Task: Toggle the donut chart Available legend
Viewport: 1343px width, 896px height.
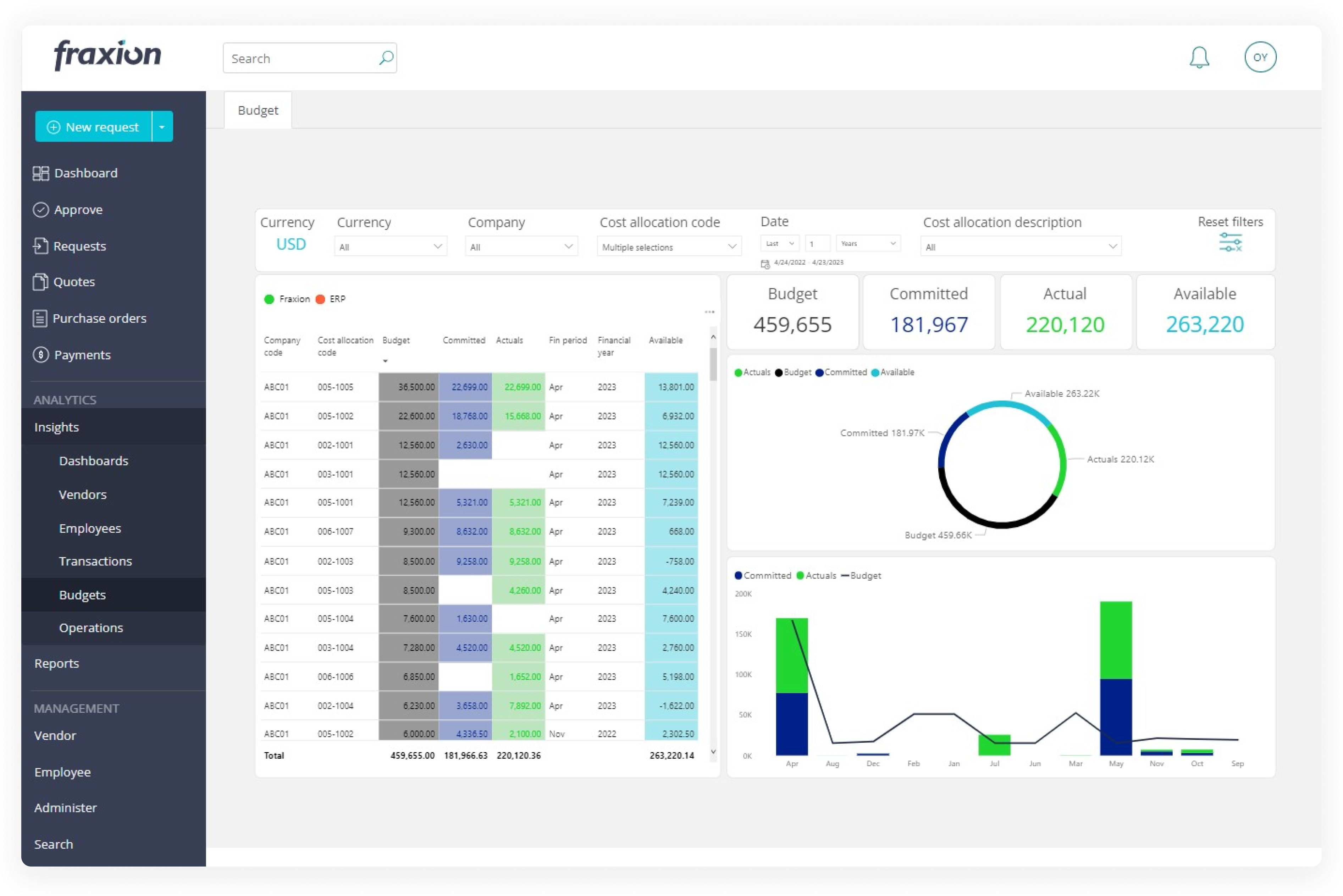Action: [892, 372]
